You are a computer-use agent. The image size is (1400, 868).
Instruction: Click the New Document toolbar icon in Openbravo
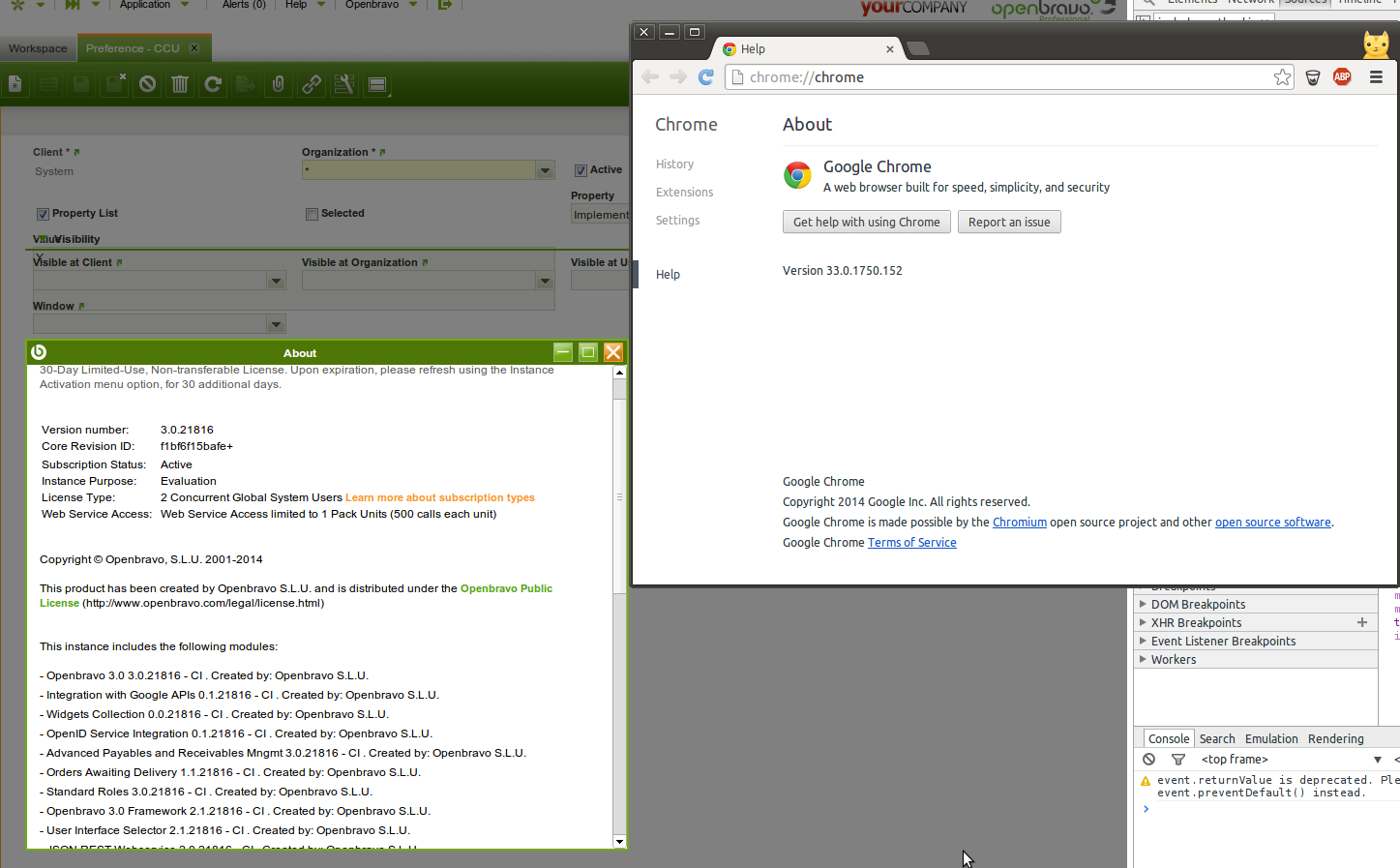15,84
